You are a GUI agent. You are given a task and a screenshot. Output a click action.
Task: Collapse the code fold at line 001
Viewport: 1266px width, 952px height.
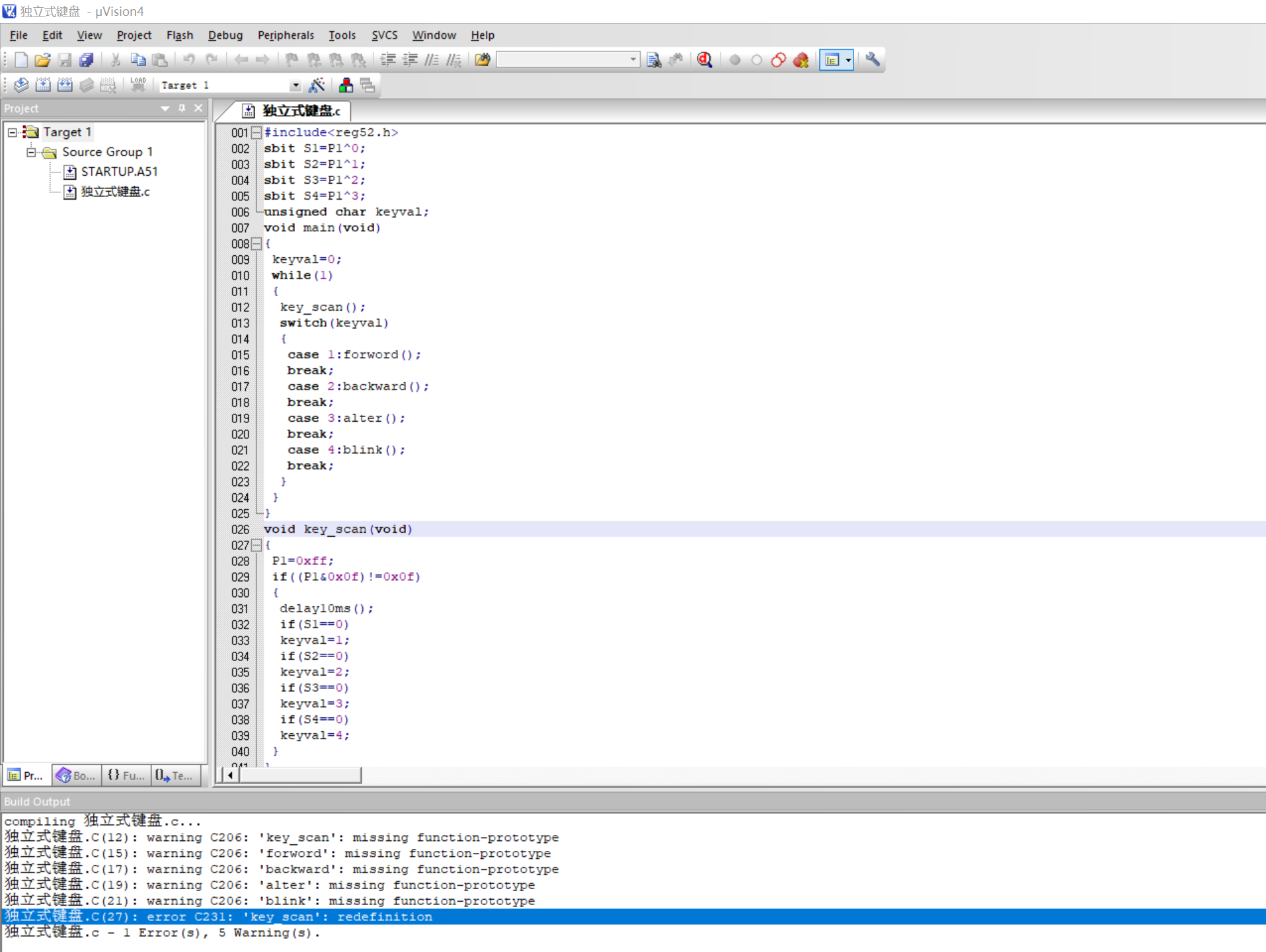(x=257, y=132)
